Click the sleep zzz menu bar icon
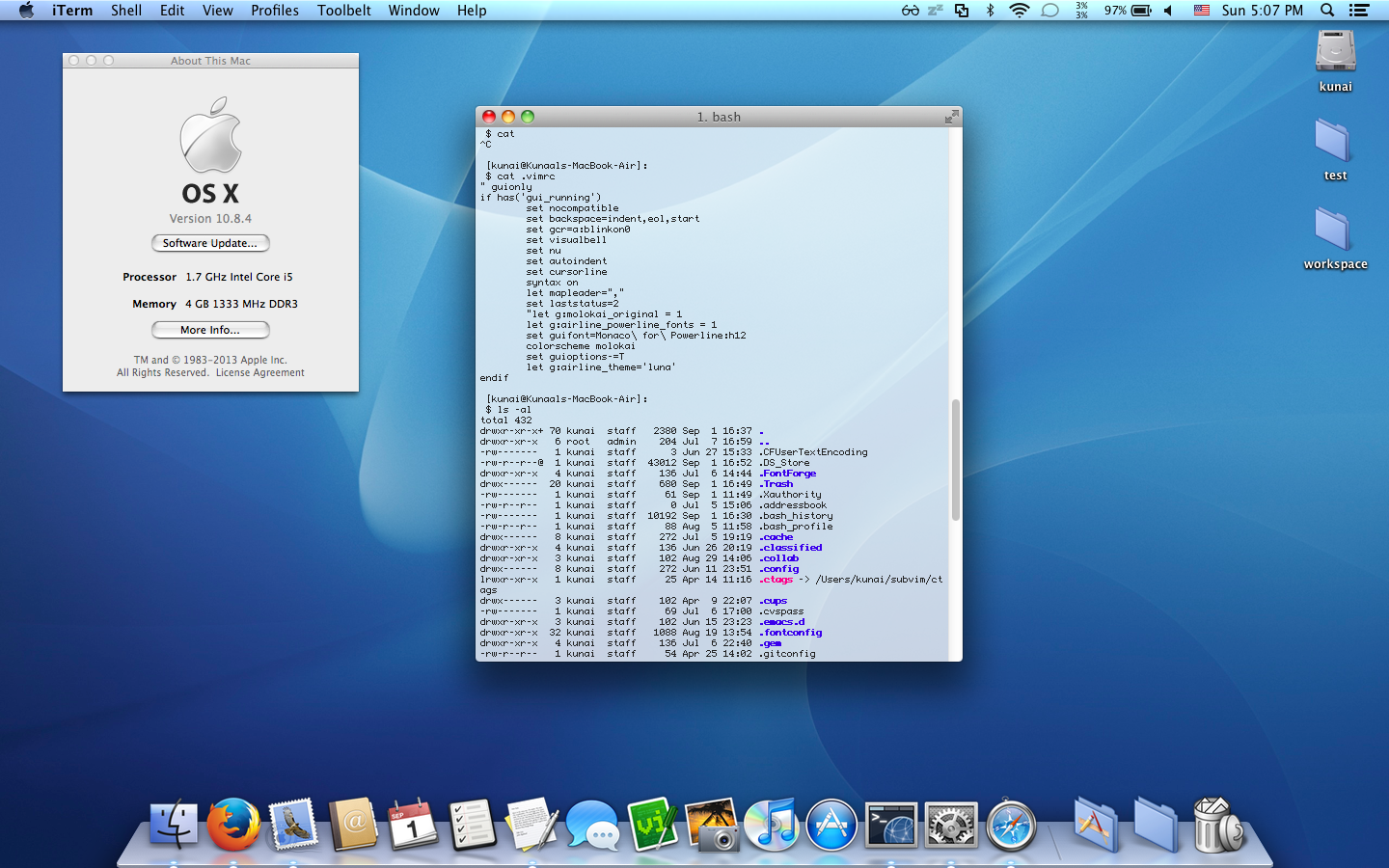Image resolution: width=1389 pixels, height=868 pixels. [x=936, y=11]
